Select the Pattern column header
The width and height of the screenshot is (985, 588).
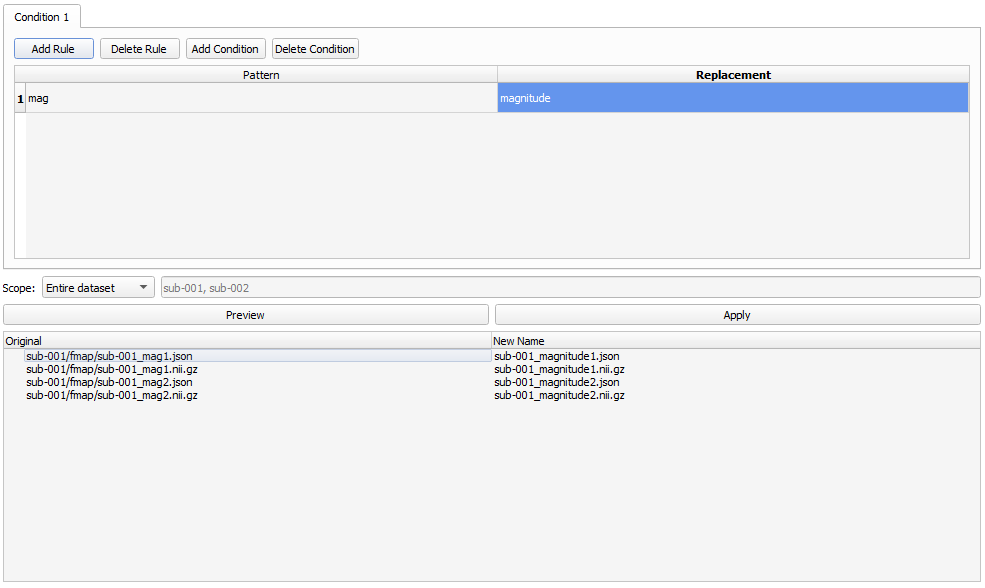point(261,75)
